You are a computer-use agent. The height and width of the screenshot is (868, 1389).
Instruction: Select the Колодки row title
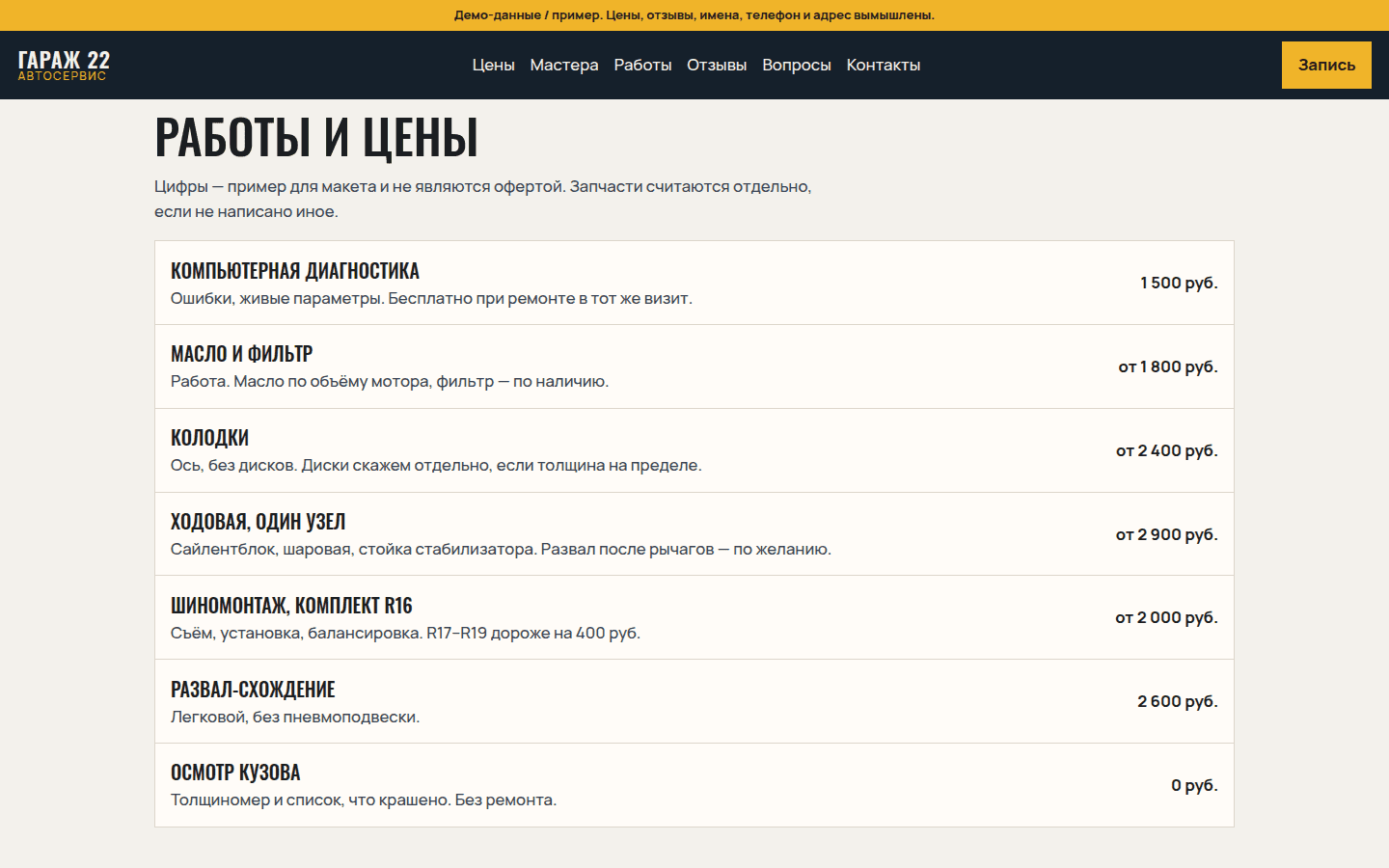pos(209,438)
